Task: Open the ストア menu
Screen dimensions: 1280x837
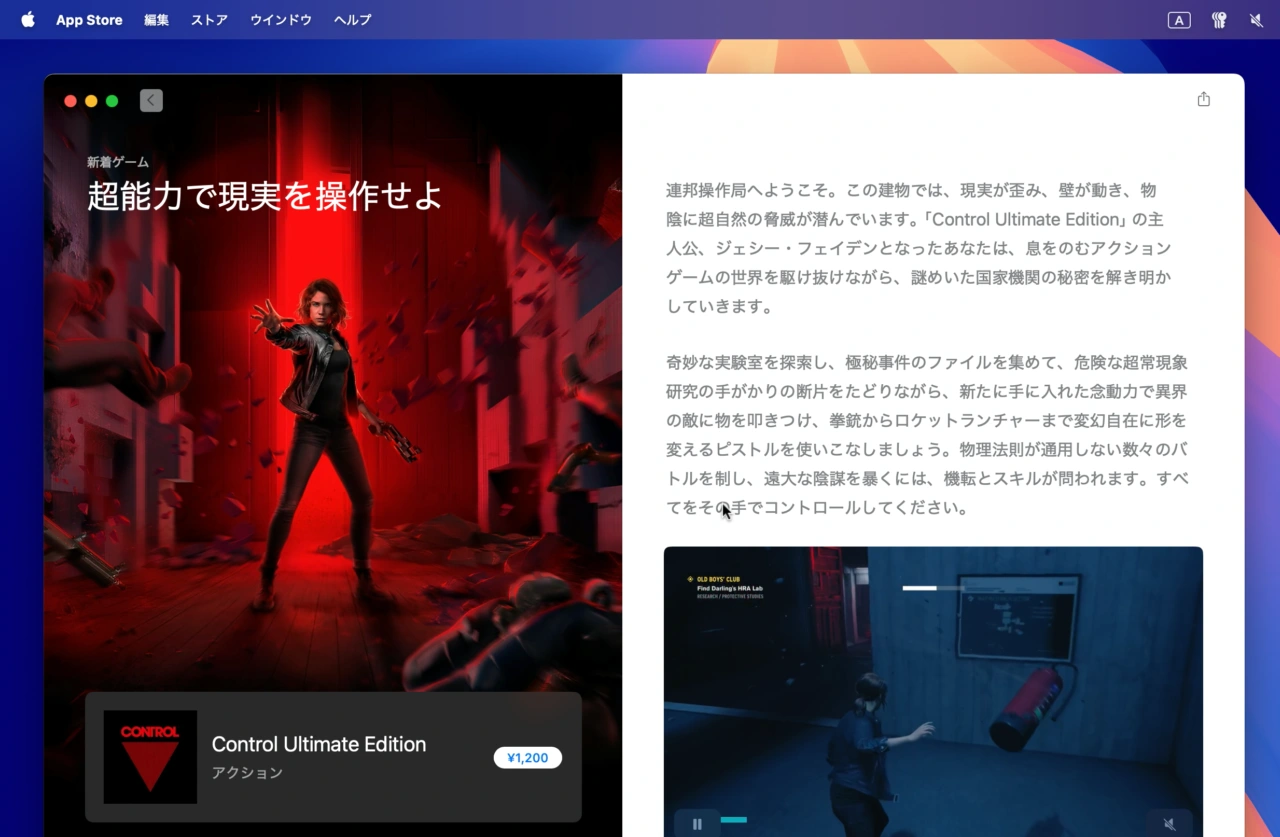Action: tap(209, 20)
